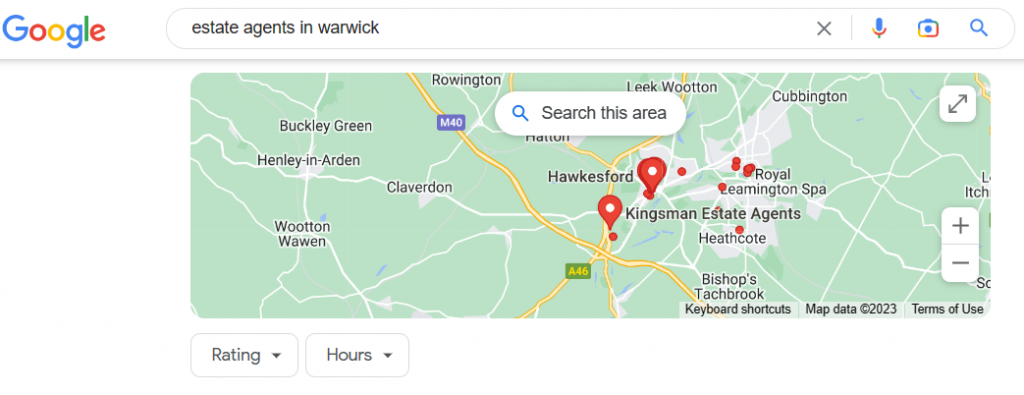Viewport: 1024px width, 395px height.
Task: Zoom out on the map
Action: tap(960, 263)
